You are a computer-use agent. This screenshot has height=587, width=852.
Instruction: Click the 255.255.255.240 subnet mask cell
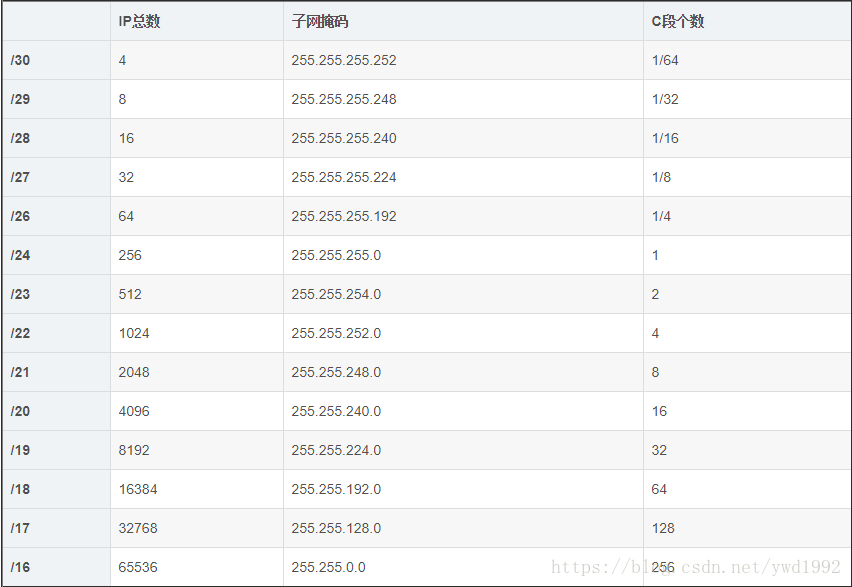(x=344, y=138)
